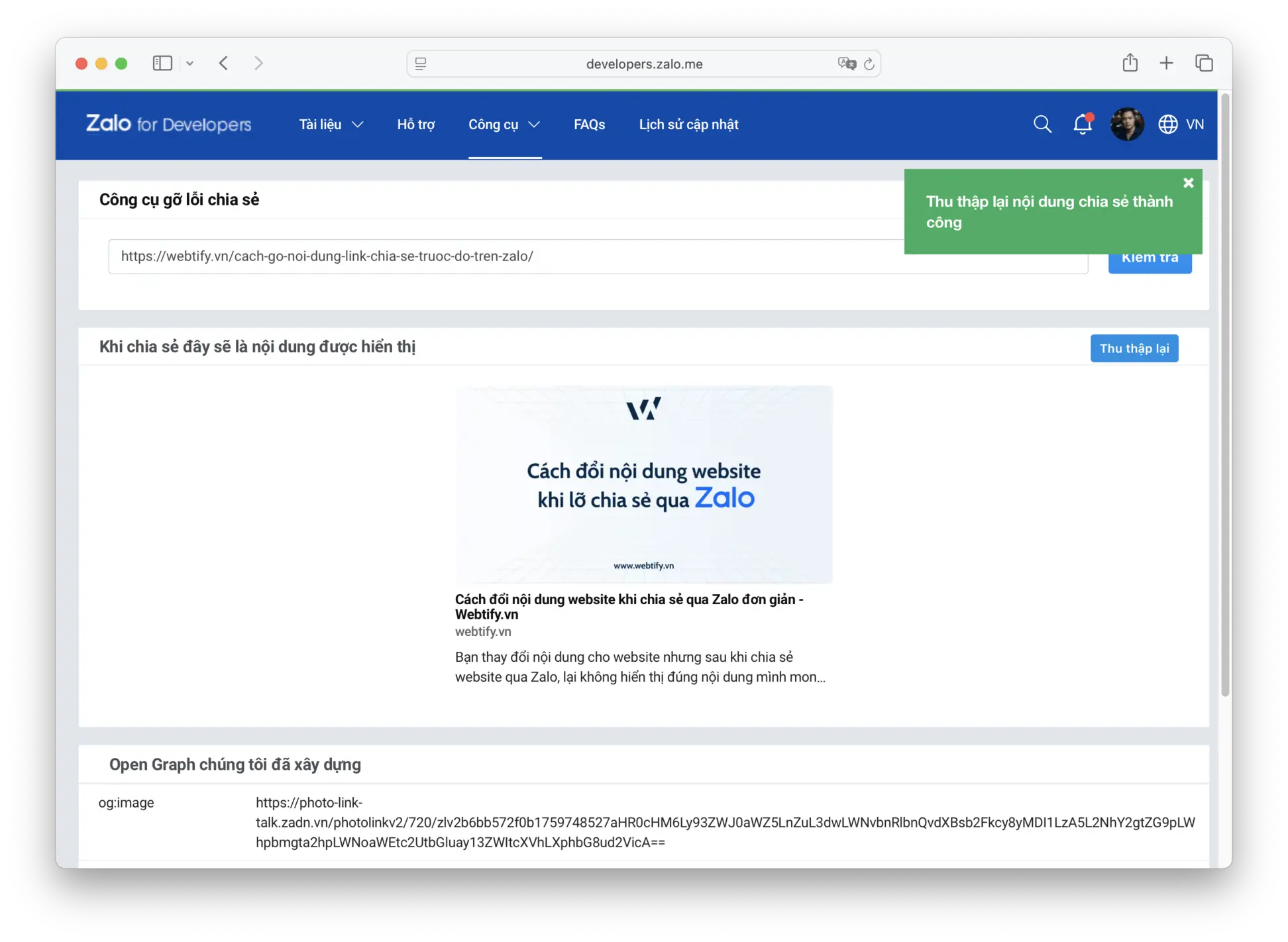
Task: Open Lịch sử cập nhật link
Action: (688, 125)
